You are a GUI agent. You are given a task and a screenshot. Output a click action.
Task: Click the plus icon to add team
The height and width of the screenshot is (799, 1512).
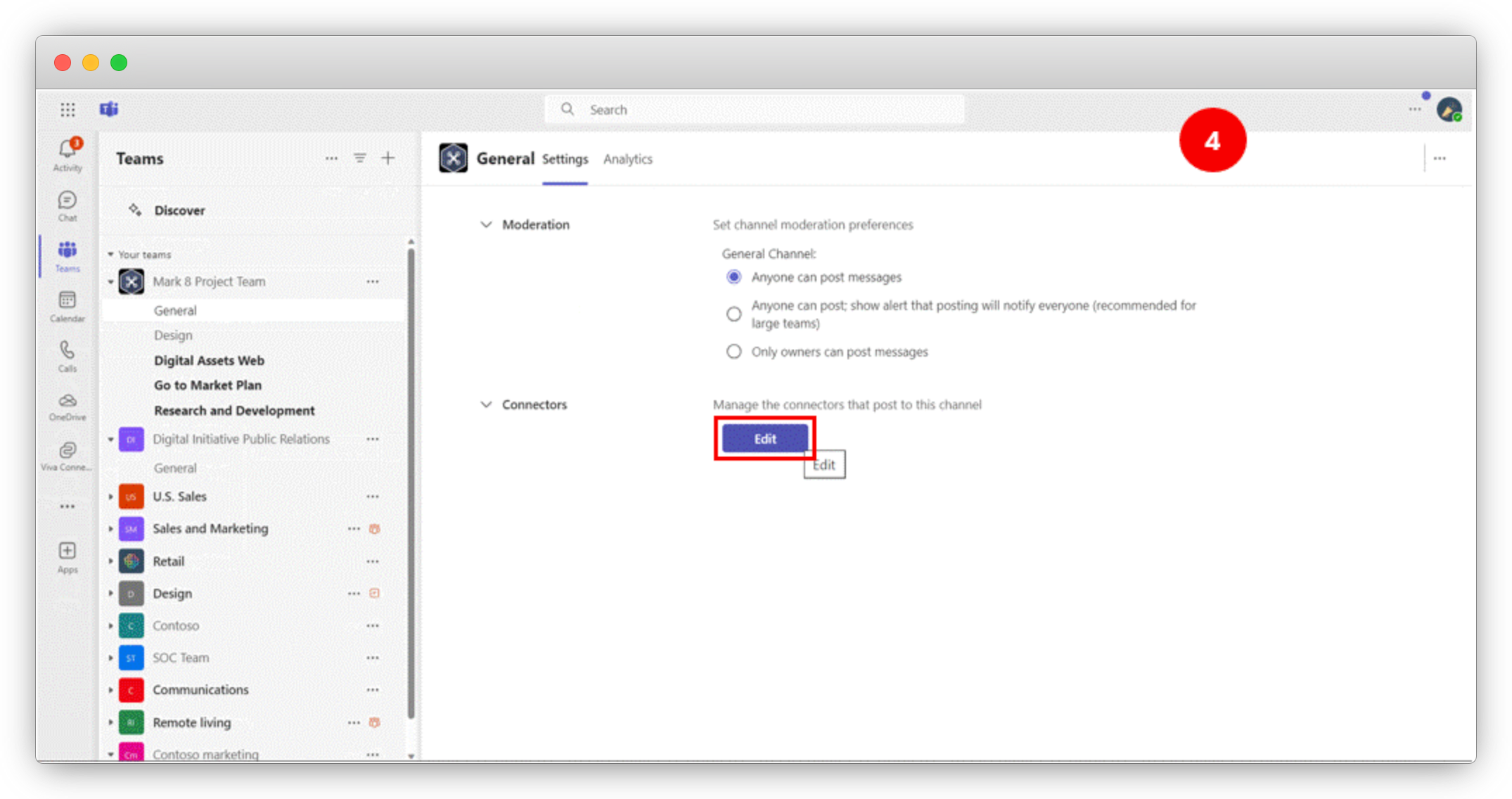[x=387, y=158]
